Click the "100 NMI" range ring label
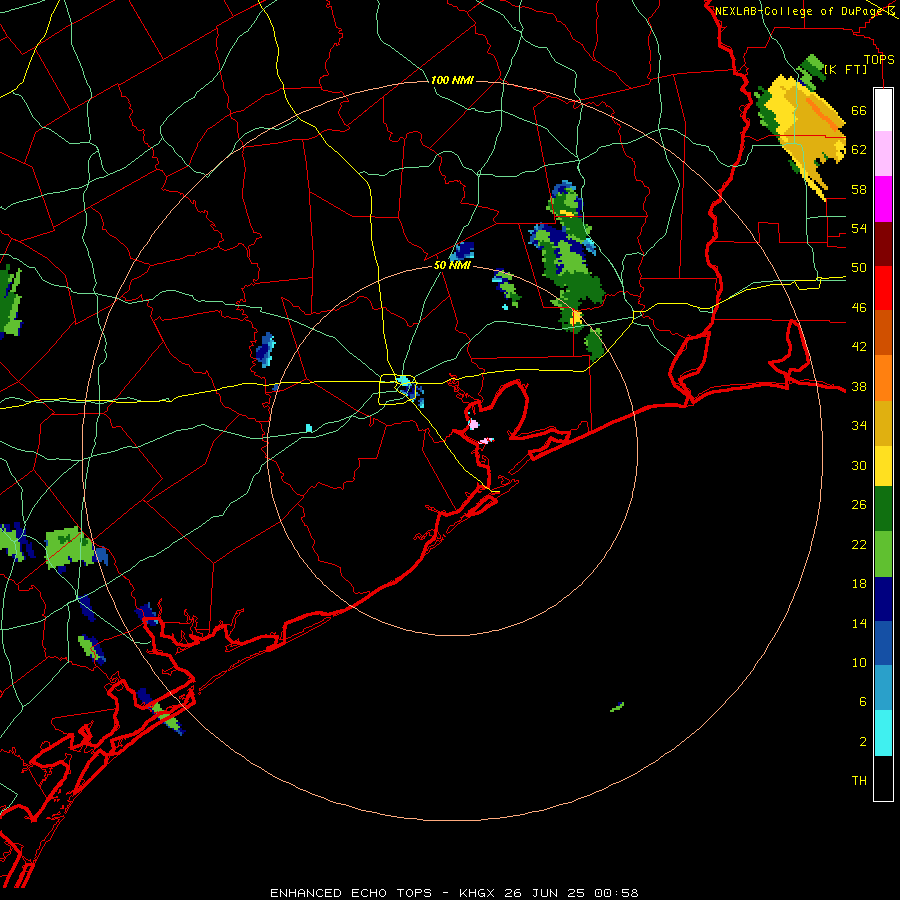 [x=452, y=80]
